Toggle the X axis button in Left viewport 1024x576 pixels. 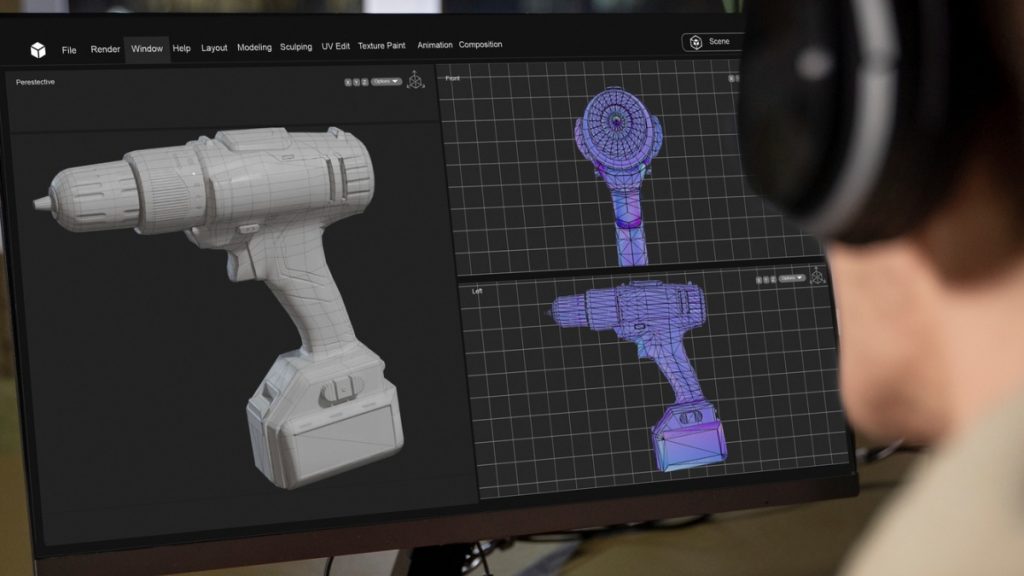click(760, 278)
